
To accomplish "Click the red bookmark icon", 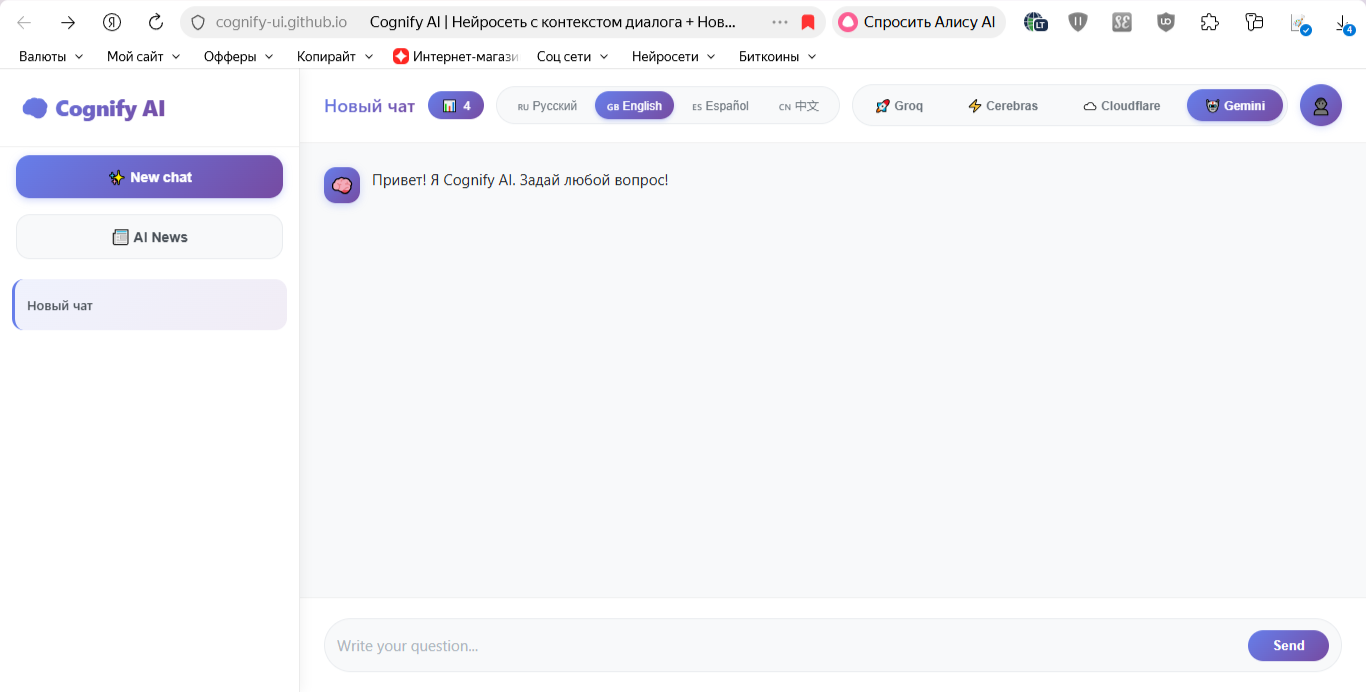I will (808, 22).
